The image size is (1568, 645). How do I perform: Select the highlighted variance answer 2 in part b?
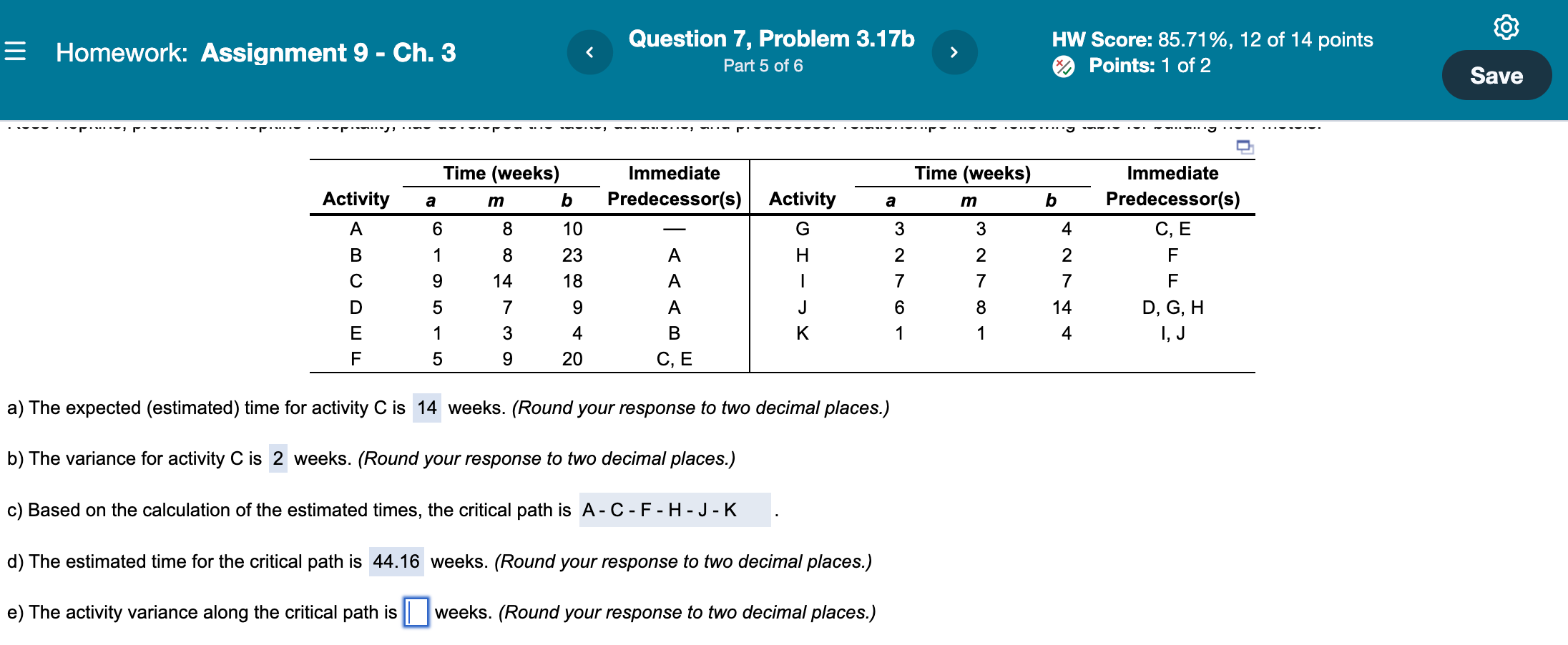pyautogui.click(x=278, y=458)
